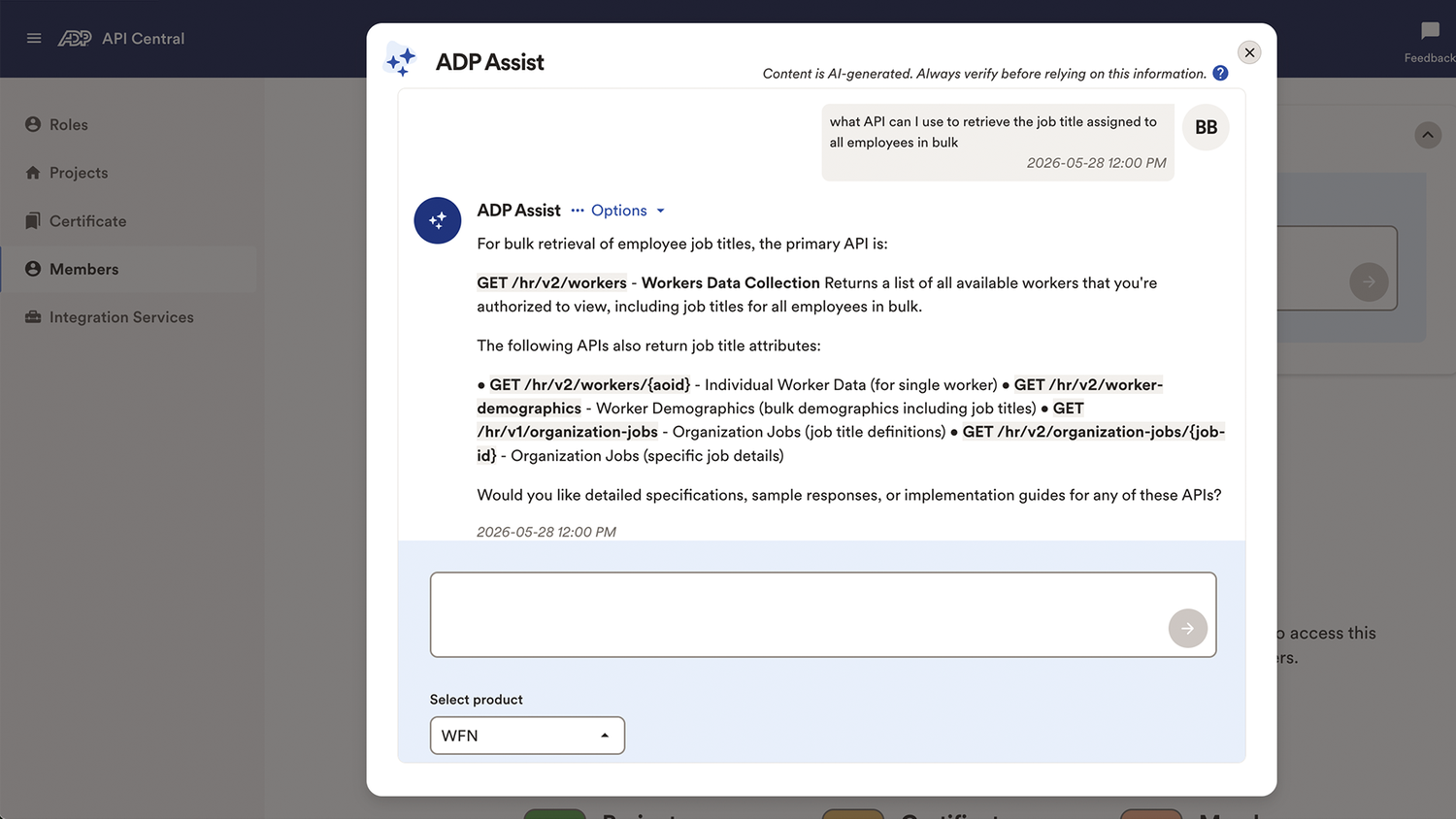1456x819 pixels.
Task: Click the AI-generated content help icon
Action: tap(1220, 74)
